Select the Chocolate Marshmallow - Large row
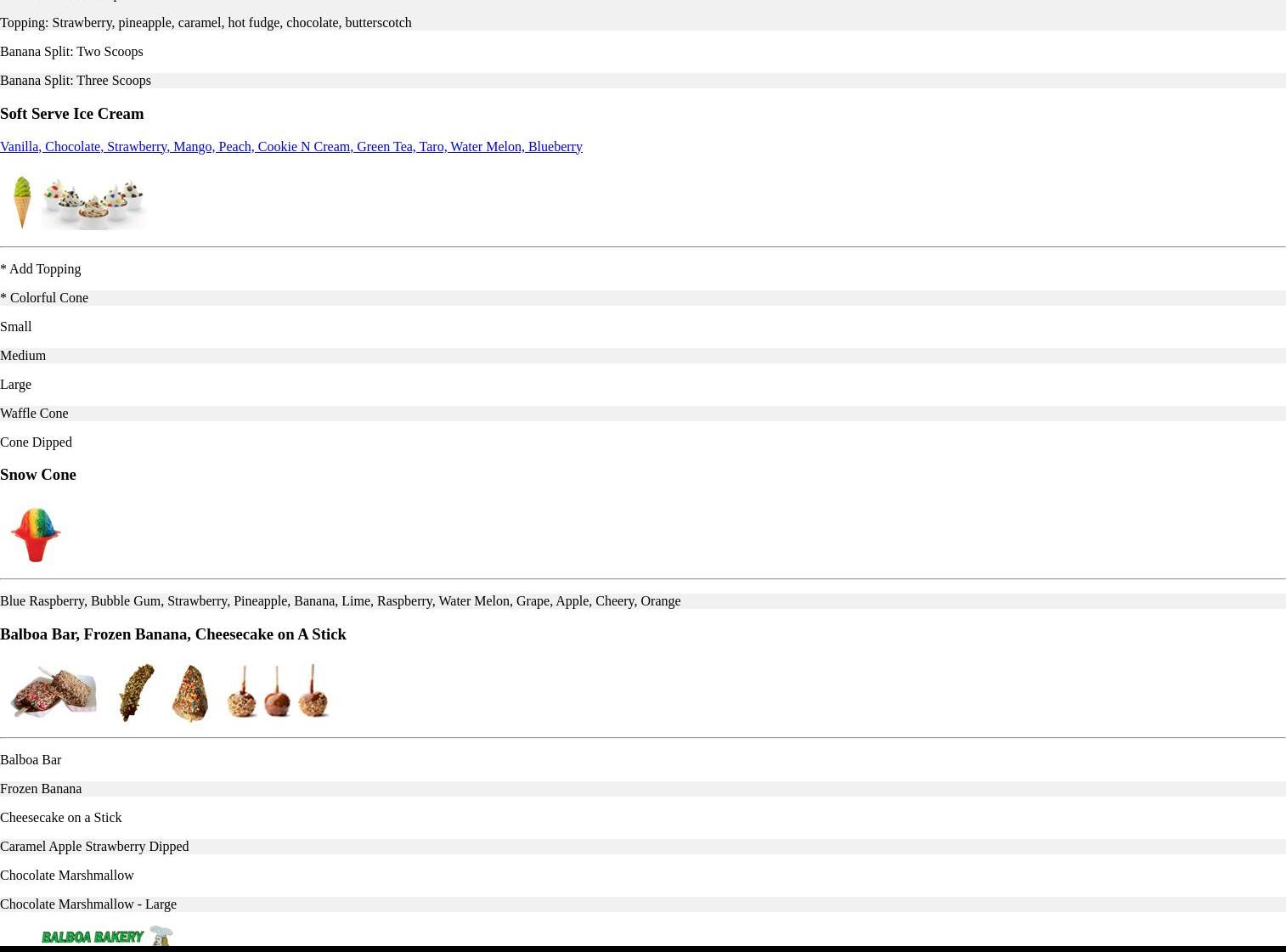1286x952 pixels. pyautogui.click(x=88, y=904)
